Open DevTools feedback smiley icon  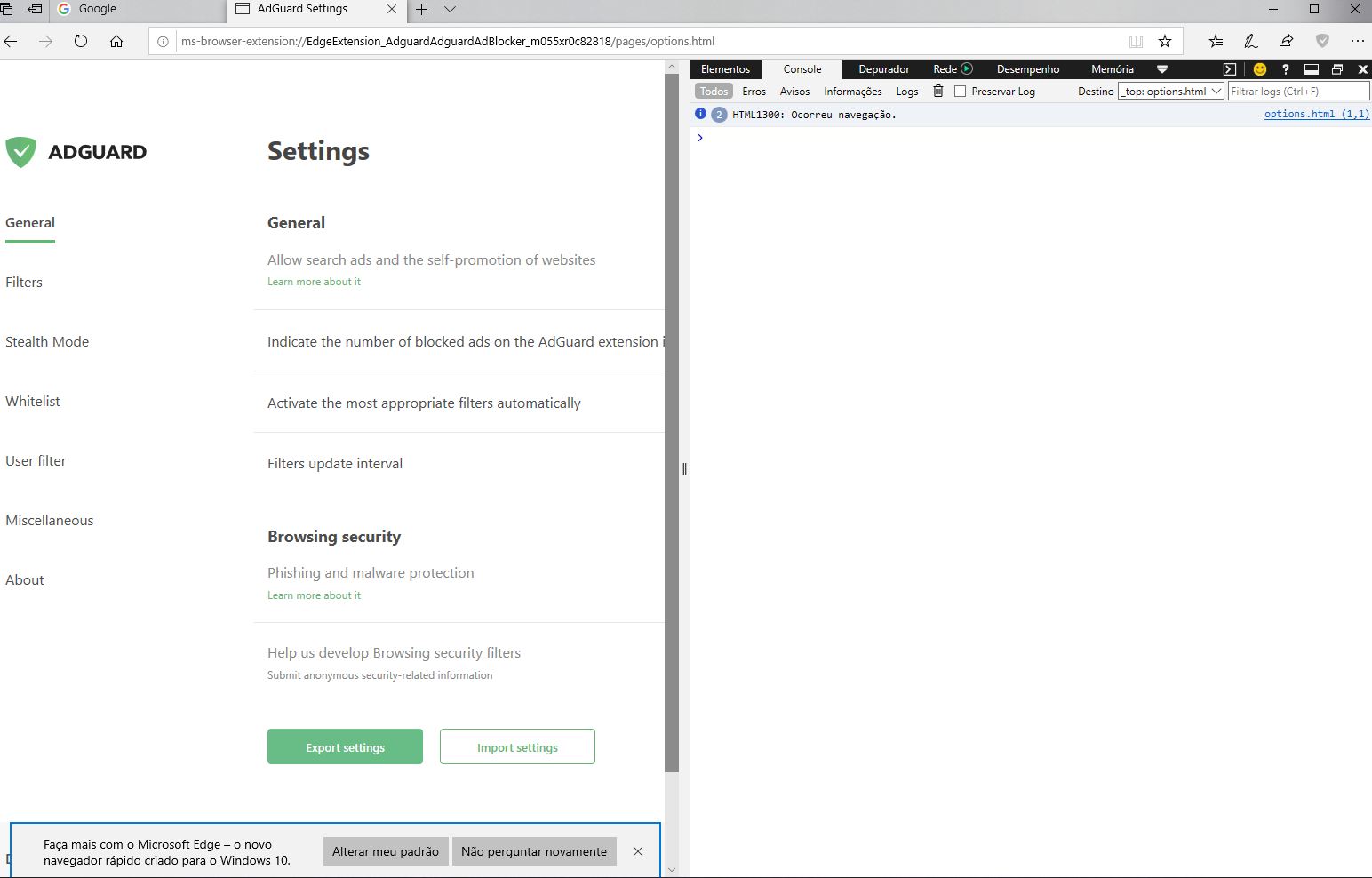click(x=1259, y=68)
